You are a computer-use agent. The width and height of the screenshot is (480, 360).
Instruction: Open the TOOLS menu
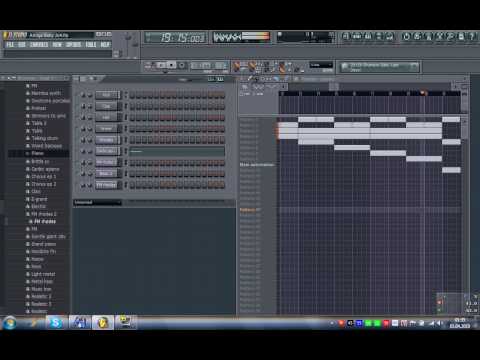91,45
